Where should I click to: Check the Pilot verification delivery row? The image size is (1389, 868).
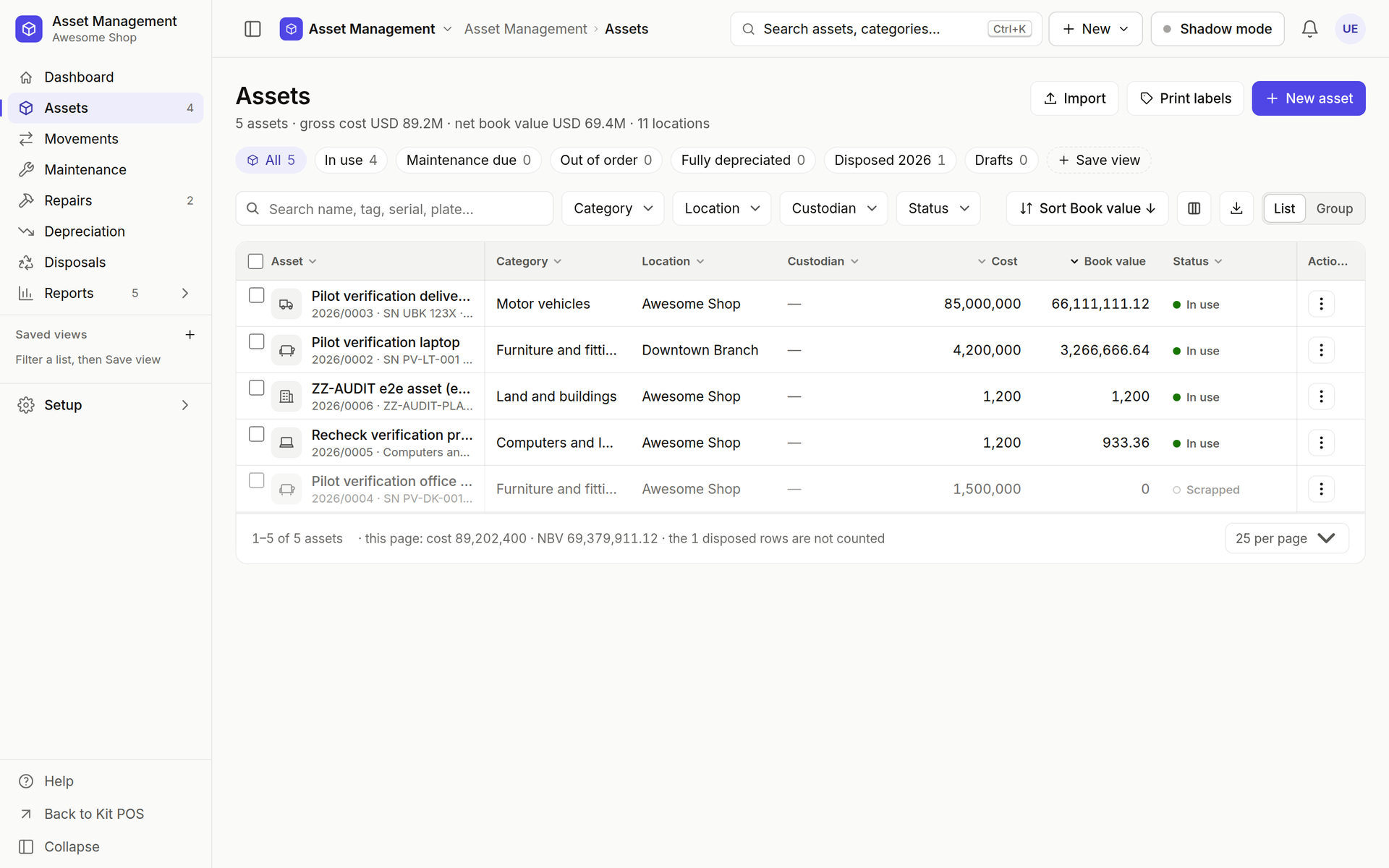pyautogui.click(x=256, y=295)
